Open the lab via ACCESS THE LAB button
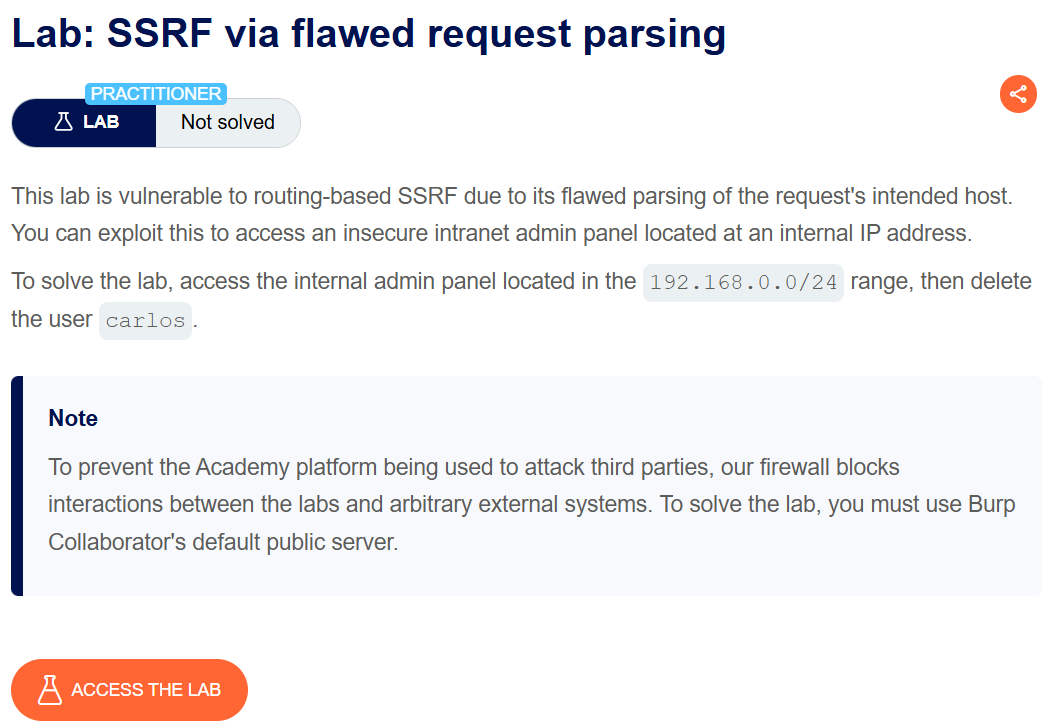Viewport: 1061px width, 727px height. 129,689
